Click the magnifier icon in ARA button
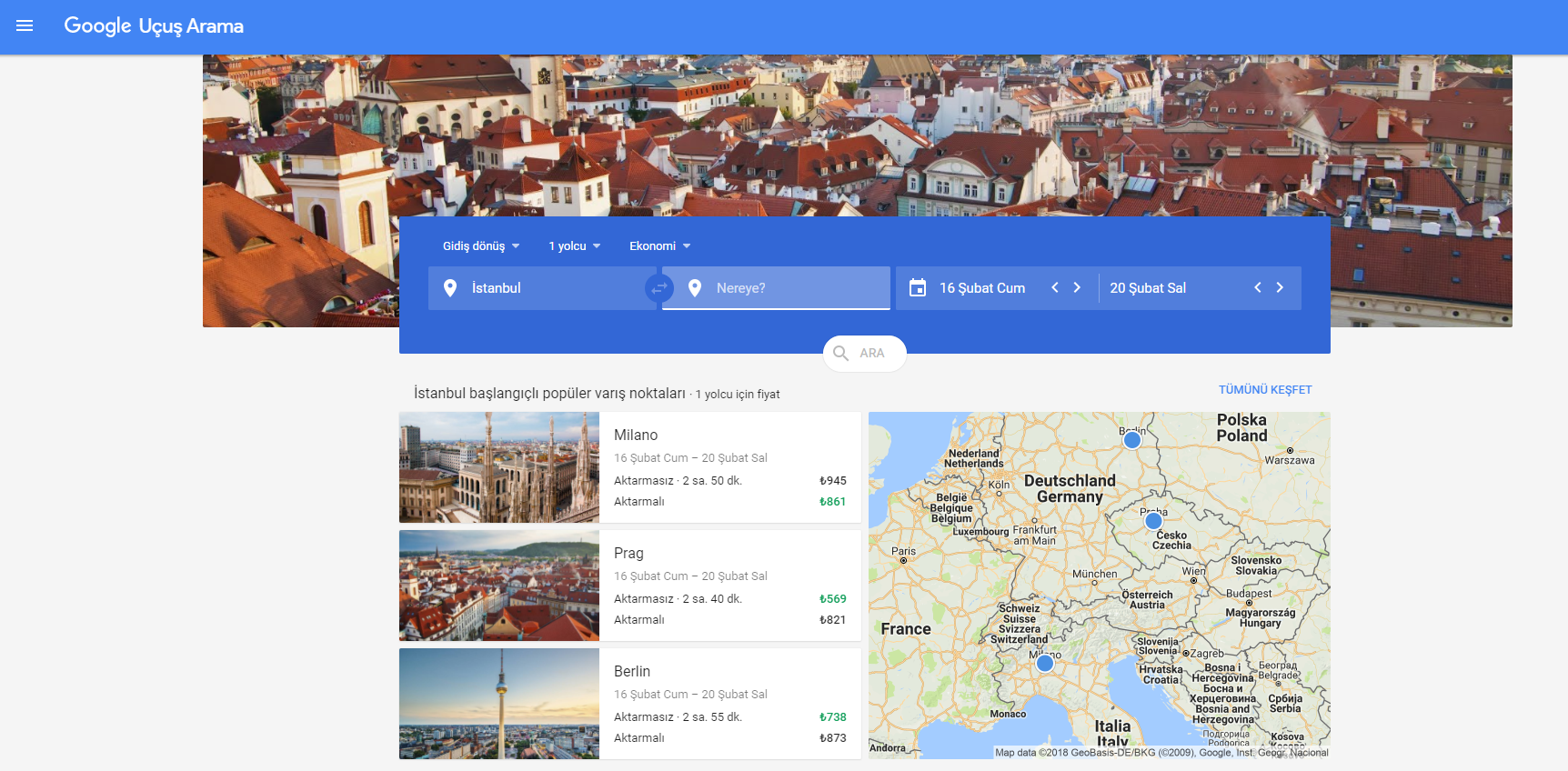Image resolution: width=1568 pixels, height=771 pixels. tap(841, 354)
